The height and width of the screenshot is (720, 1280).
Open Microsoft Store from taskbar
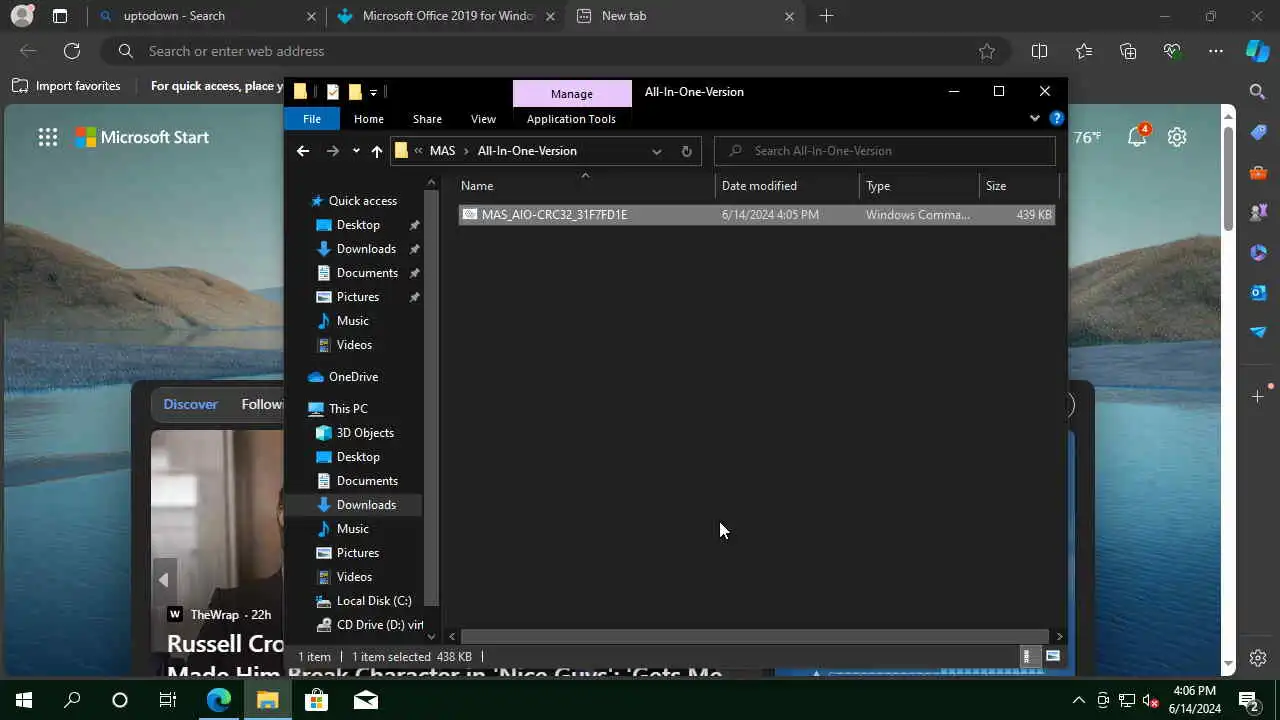pyautogui.click(x=316, y=700)
